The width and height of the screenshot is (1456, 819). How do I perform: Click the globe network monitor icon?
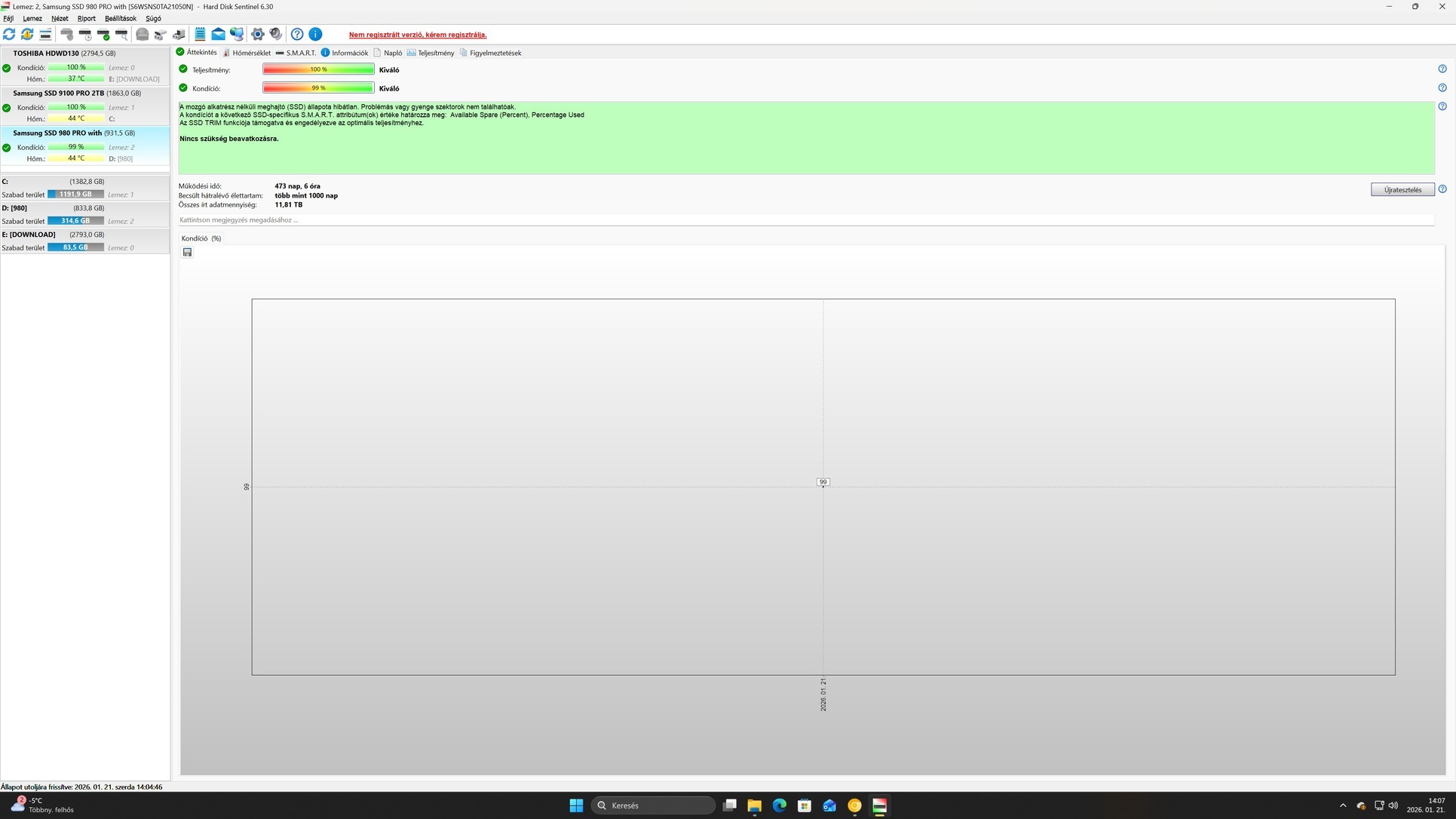tap(237, 35)
